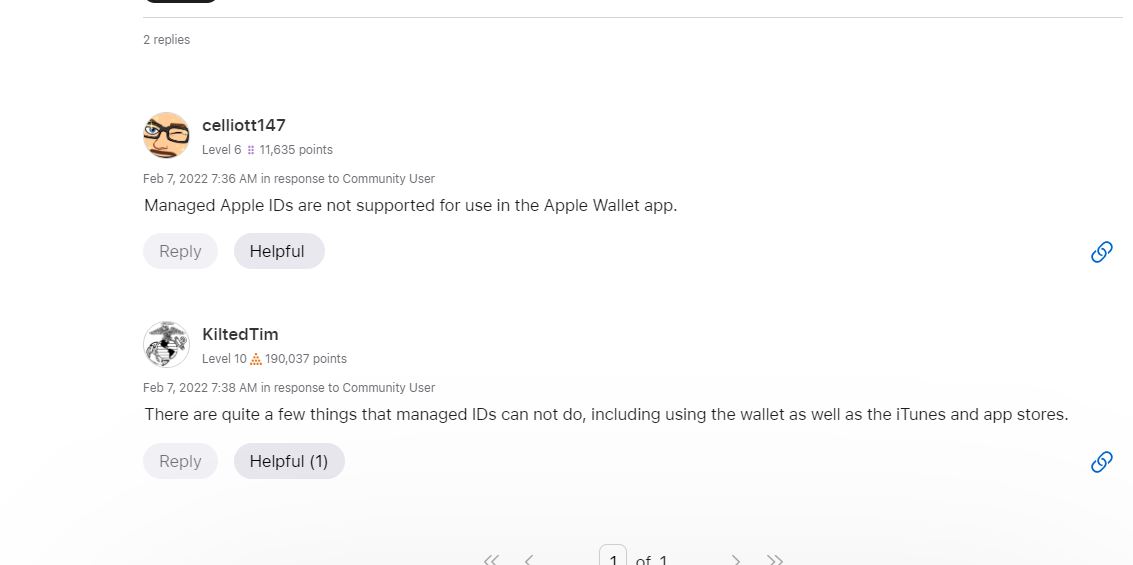This screenshot has width=1133, height=565.
Task: Copy link to KiltedTim's reply
Action: click(1101, 461)
